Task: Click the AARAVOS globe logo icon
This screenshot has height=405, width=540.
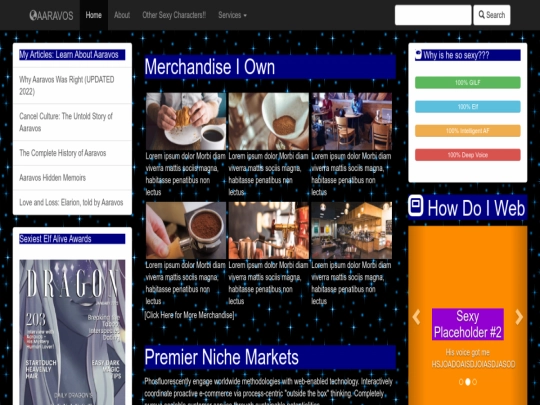Action: [x=33, y=15]
